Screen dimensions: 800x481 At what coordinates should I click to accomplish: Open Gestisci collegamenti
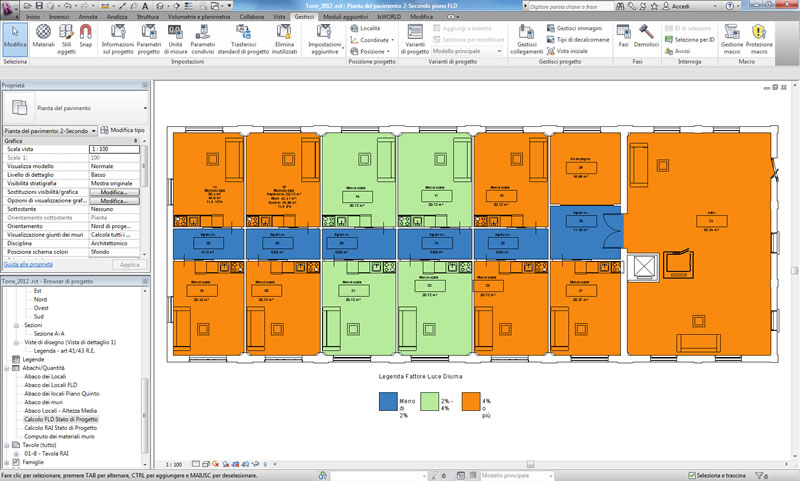526,39
